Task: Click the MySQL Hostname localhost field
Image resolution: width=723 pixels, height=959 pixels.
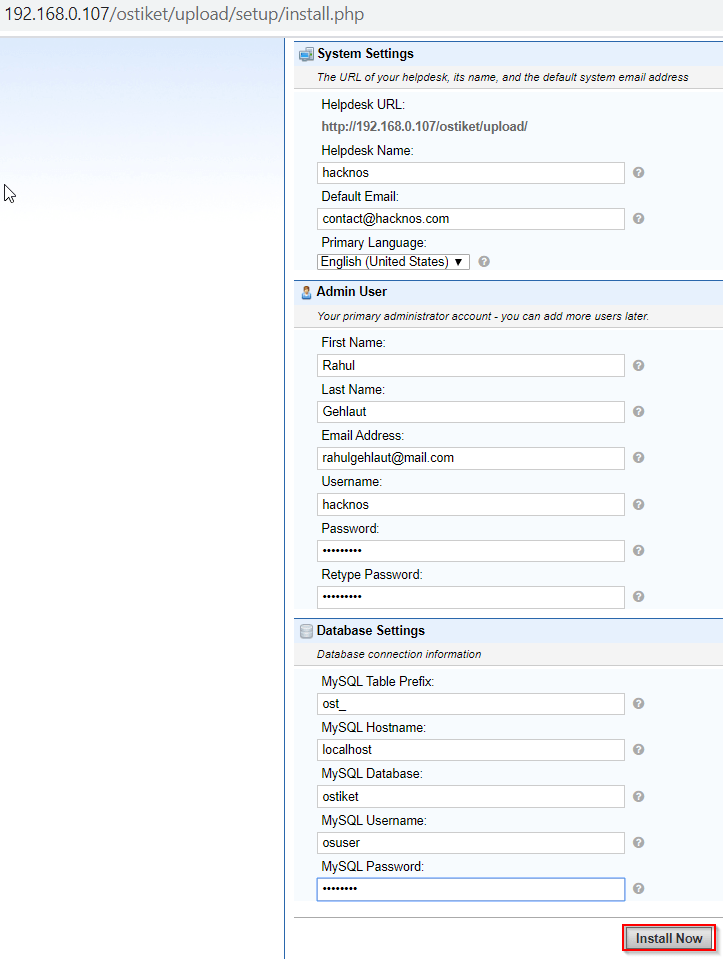Action: click(470, 750)
